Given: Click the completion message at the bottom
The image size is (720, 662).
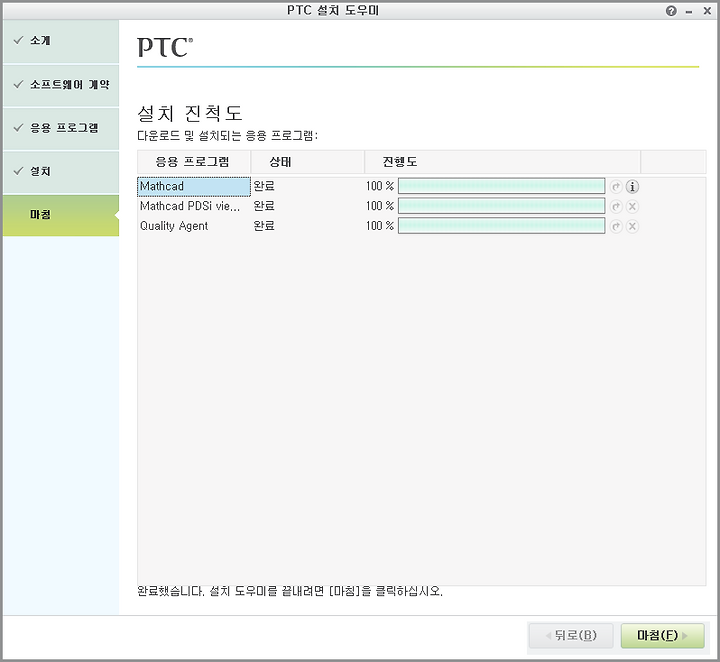Looking at the screenshot, I should coord(290,591).
